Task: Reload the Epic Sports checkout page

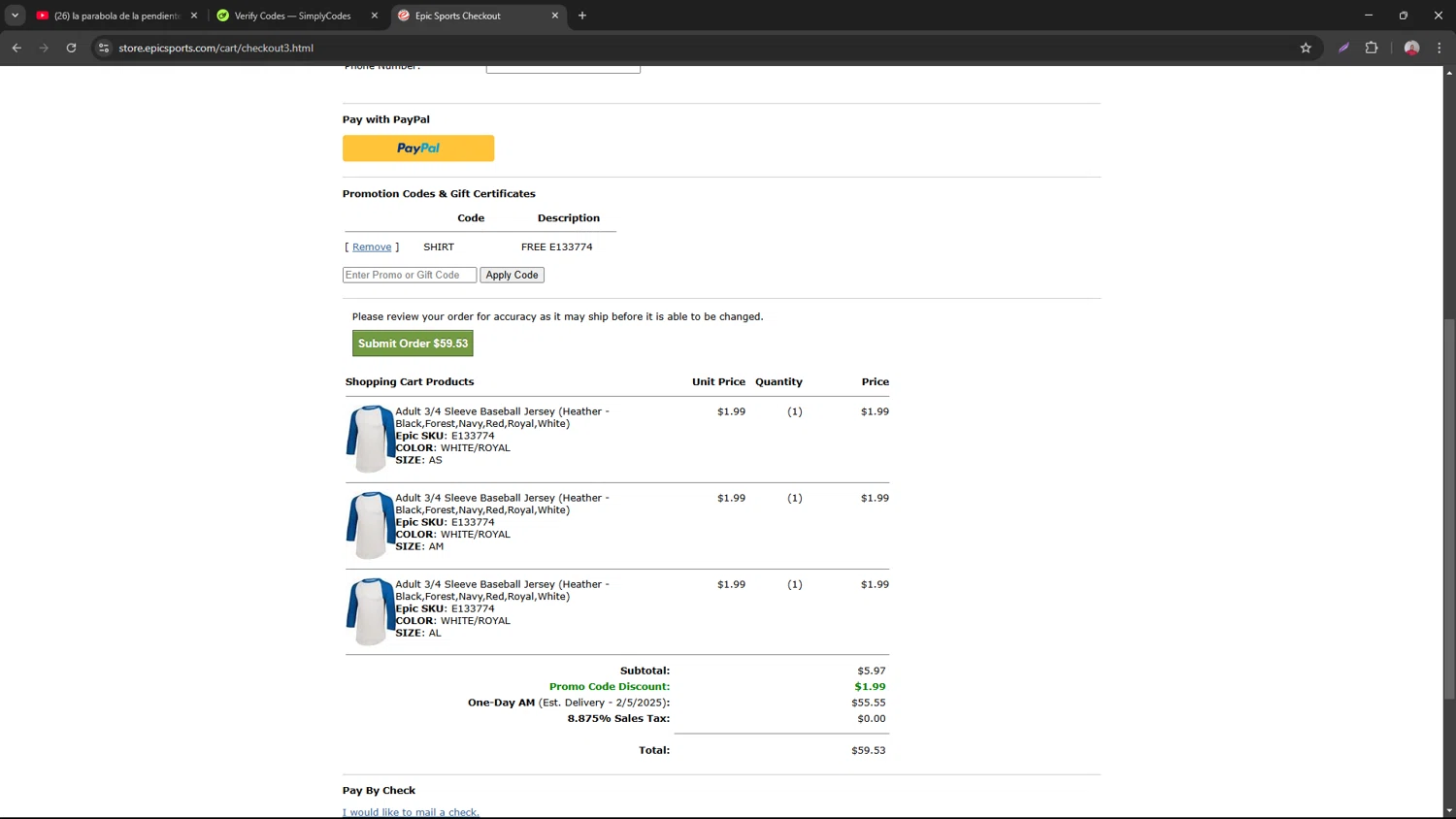Action: click(71, 48)
